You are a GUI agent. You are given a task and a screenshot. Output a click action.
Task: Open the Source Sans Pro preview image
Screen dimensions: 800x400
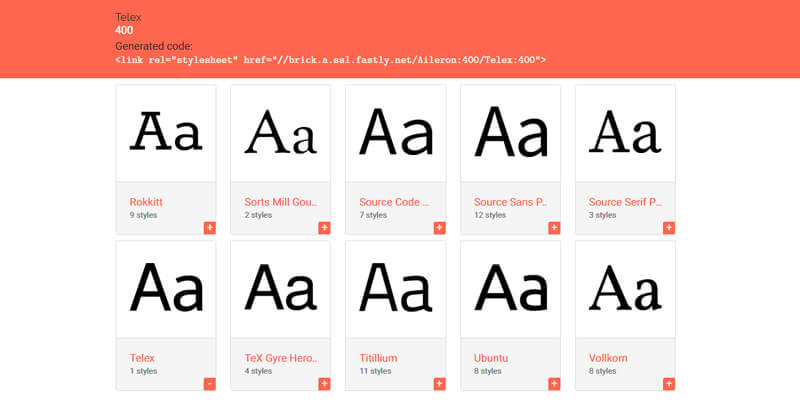pyautogui.click(x=510, y=133)
